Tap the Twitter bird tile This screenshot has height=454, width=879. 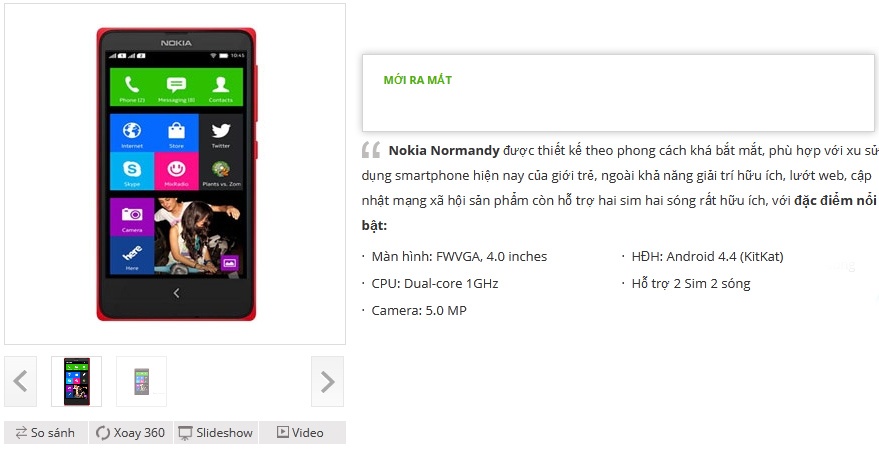tap(221, 133)
